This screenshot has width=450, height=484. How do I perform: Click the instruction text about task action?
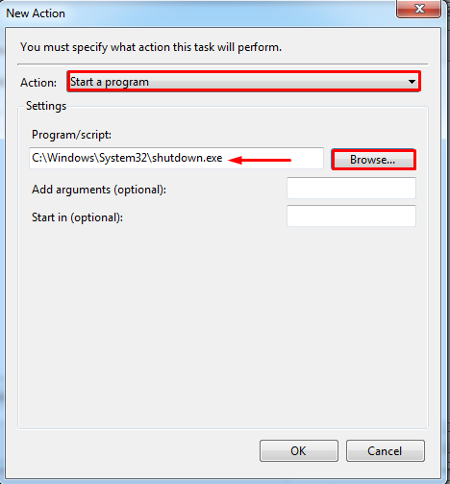[151, 47]
